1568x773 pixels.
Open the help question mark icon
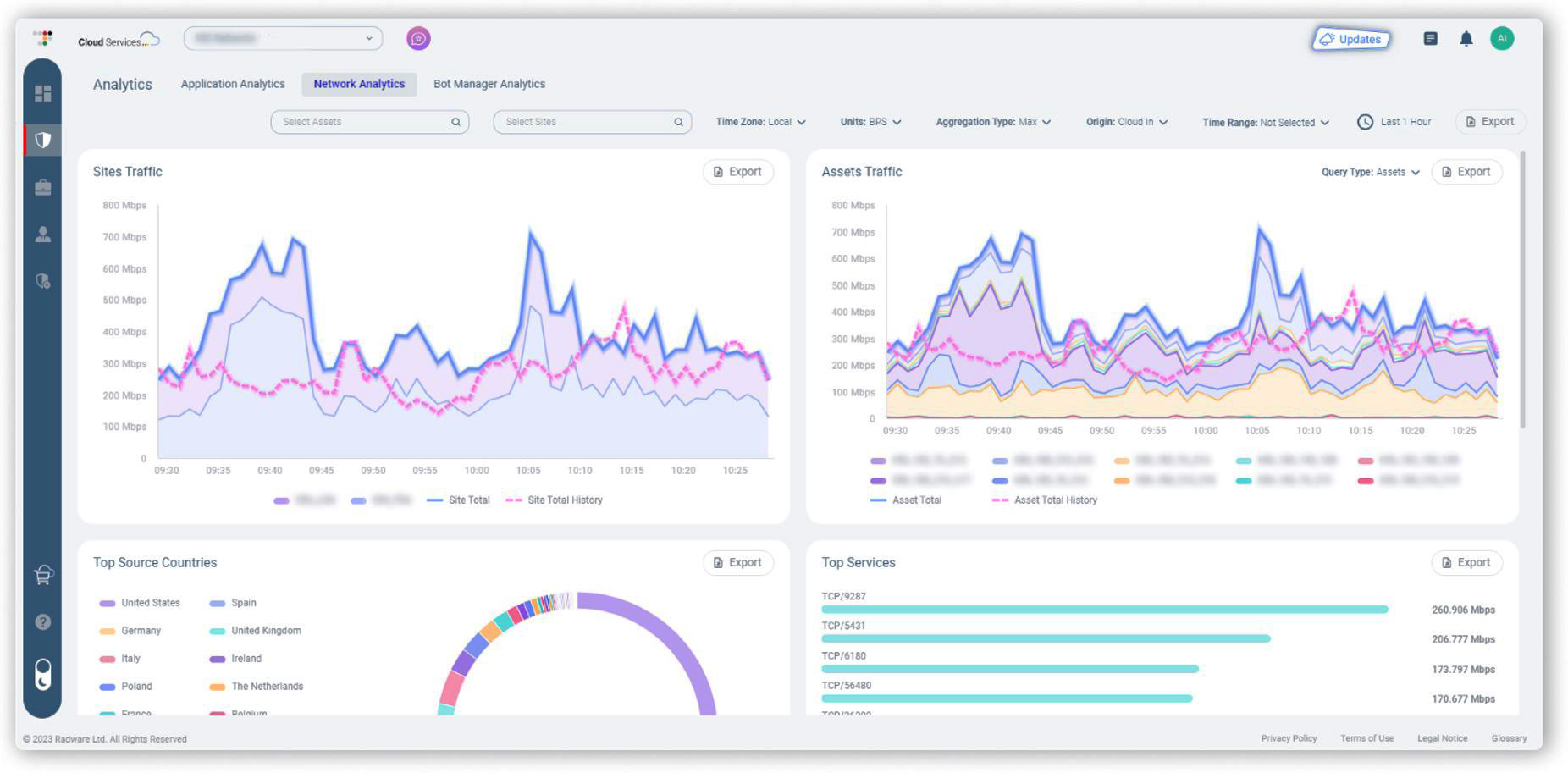(x=43, y=622)
